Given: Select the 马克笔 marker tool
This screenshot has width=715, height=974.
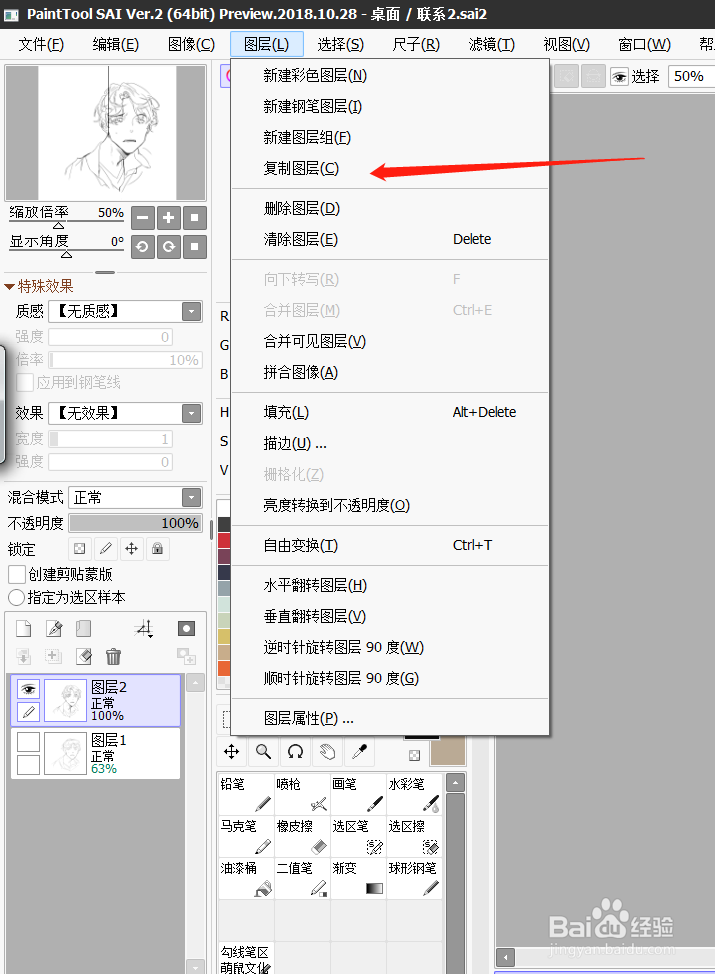Looking at the screenshot, I should coord(246,836).
